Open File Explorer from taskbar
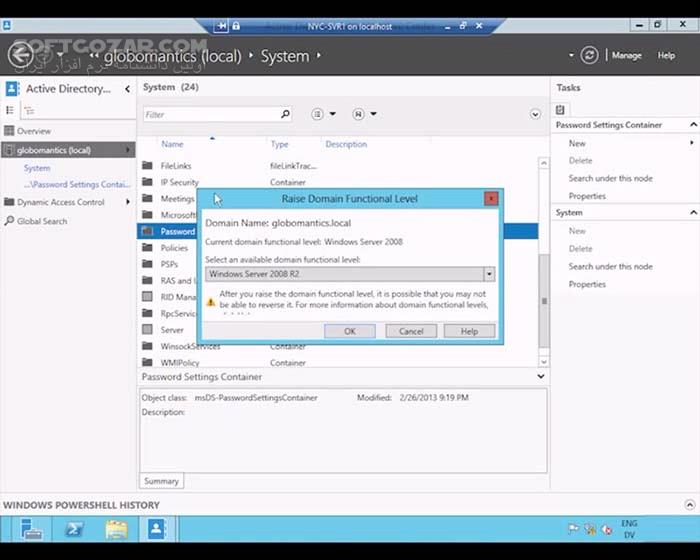 pos(117,529)
